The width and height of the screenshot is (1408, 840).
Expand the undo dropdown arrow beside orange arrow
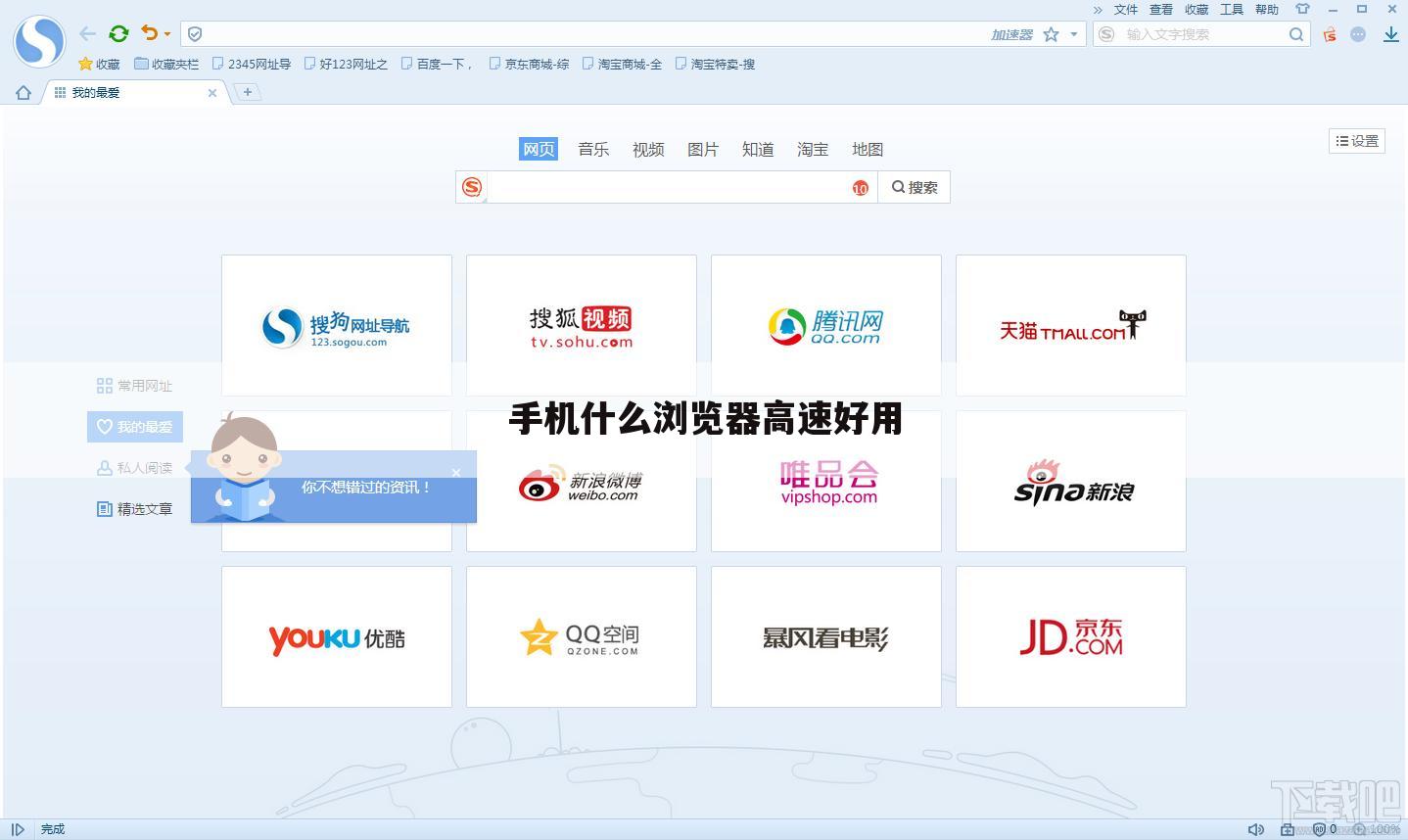coord(167,34)
